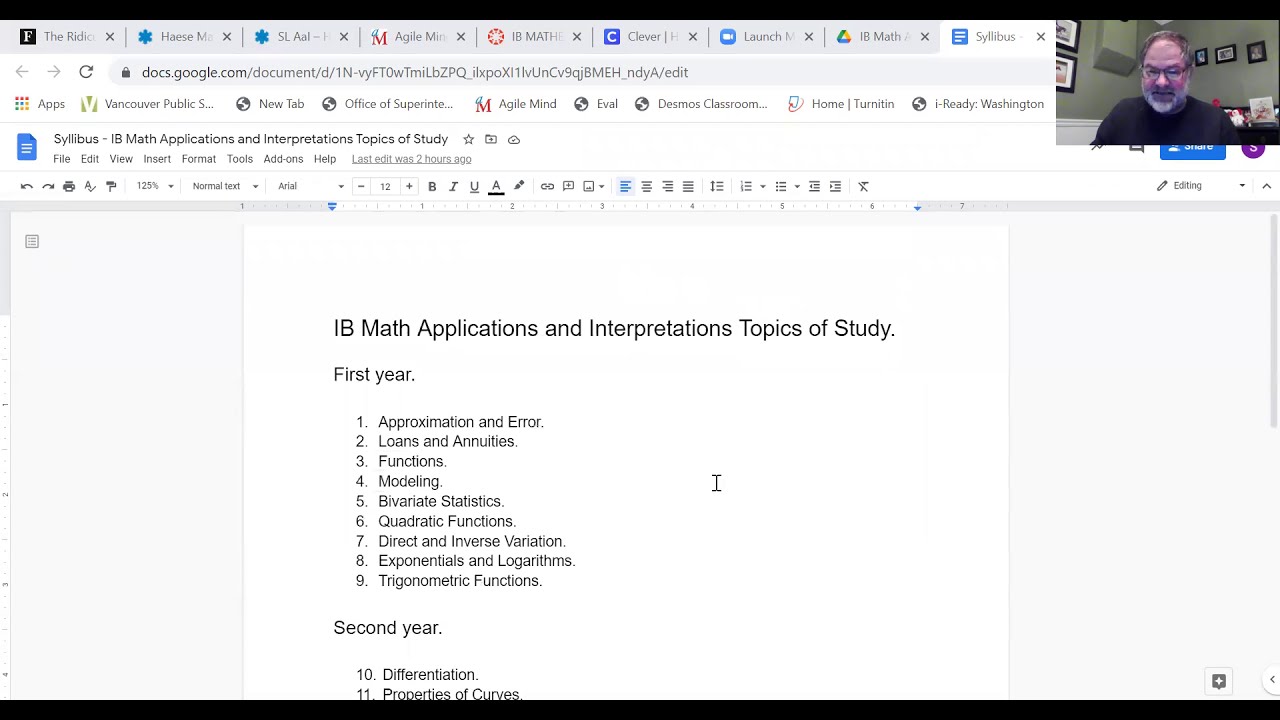Set right text alignment
This screenshot has width=1280, height=720.
point(667,186)
